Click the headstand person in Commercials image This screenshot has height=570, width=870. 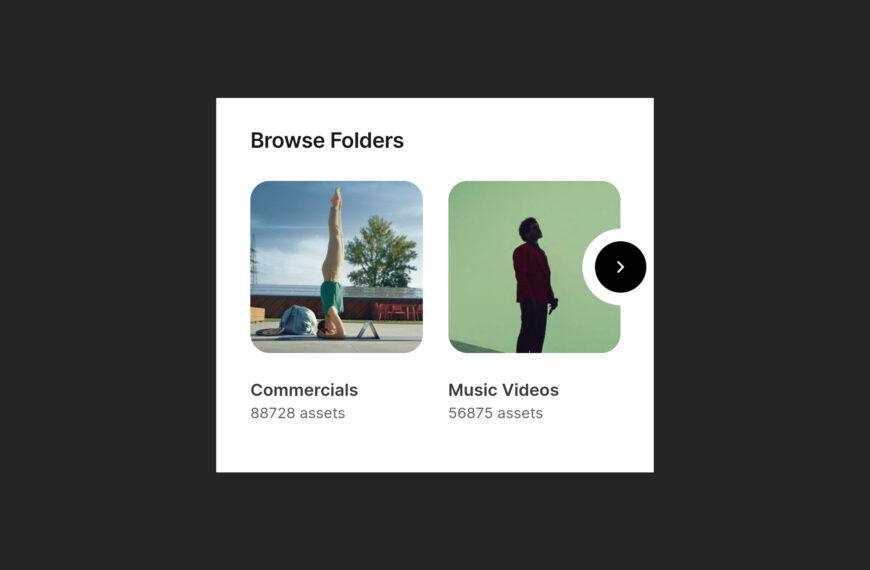[332, 264]
